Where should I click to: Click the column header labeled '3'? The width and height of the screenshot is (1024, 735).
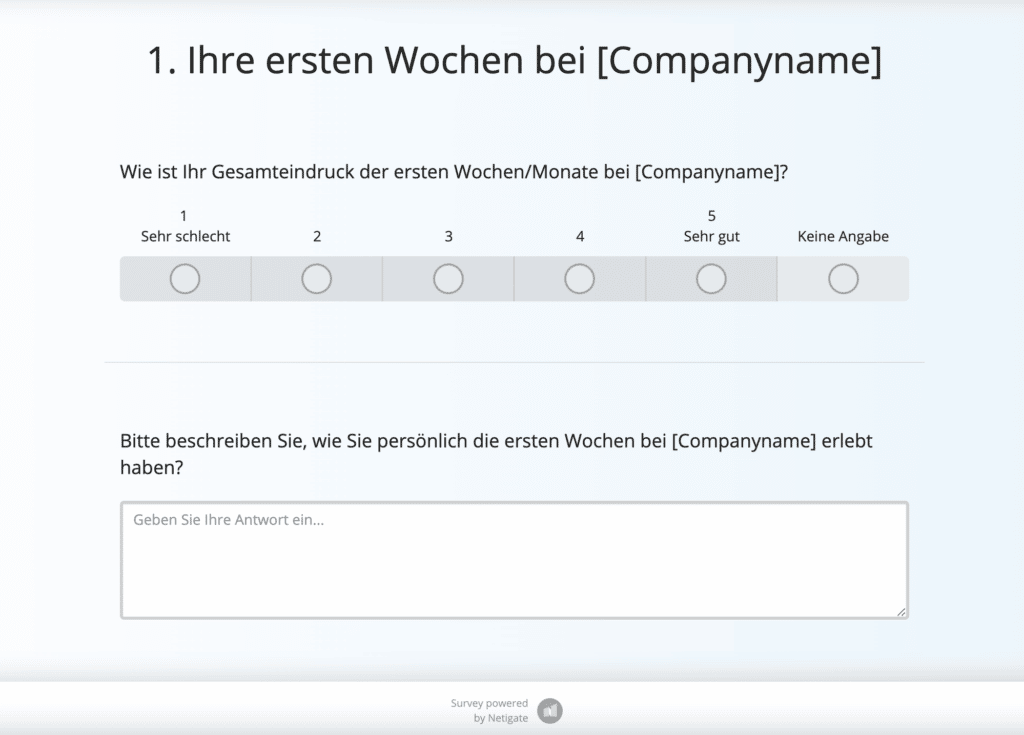(448, 236)
